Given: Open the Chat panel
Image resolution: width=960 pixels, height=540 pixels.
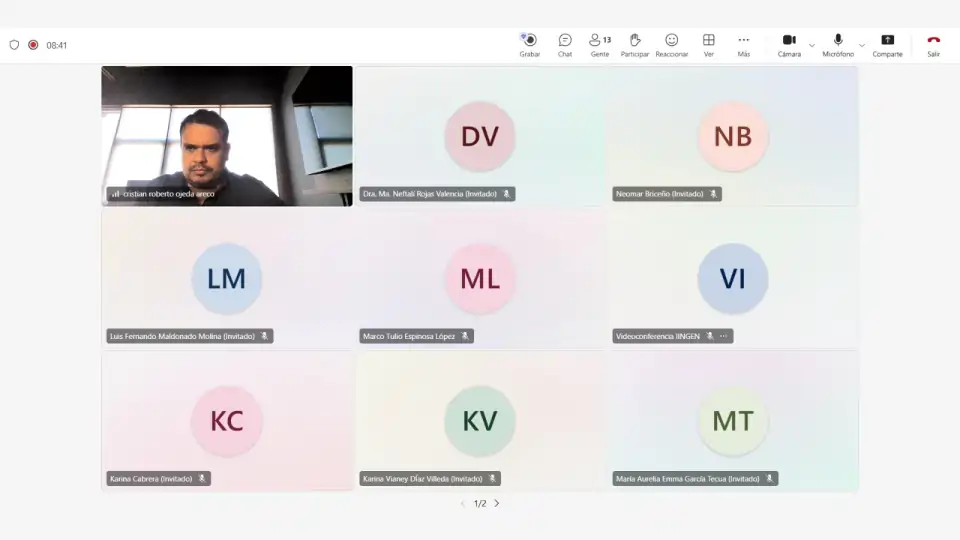Looking at the screenshot, I should click(x=564, y=45).
